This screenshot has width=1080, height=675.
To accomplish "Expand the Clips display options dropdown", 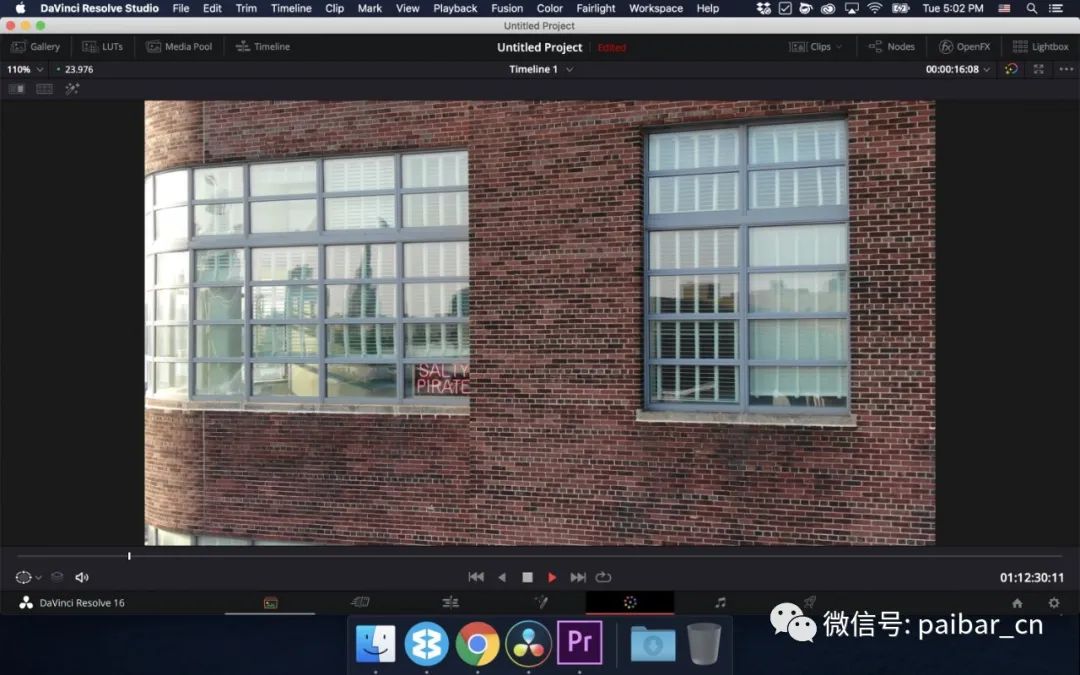I will 838,46.
